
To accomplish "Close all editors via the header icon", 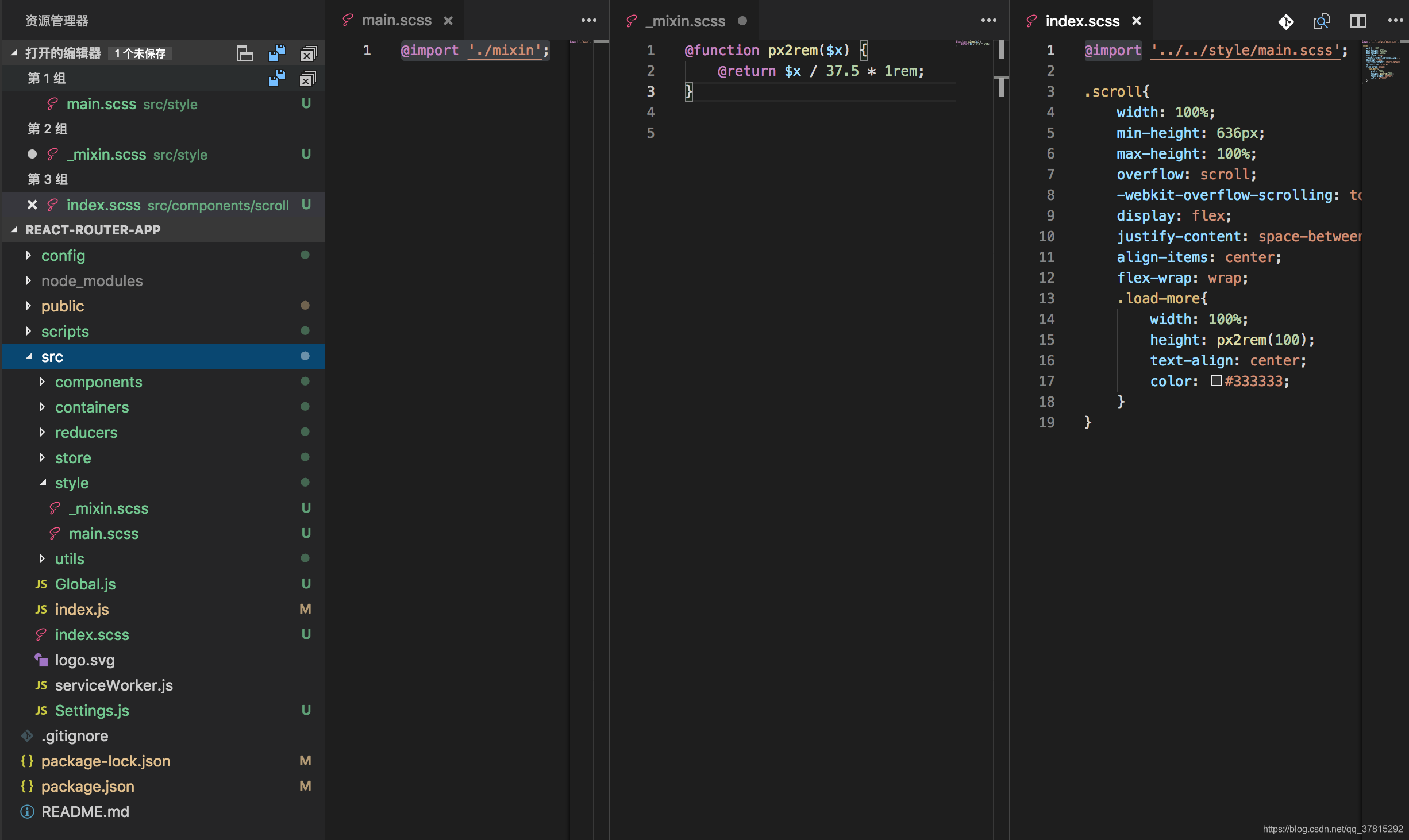I will pyautogui.click(x=309, y=53).
